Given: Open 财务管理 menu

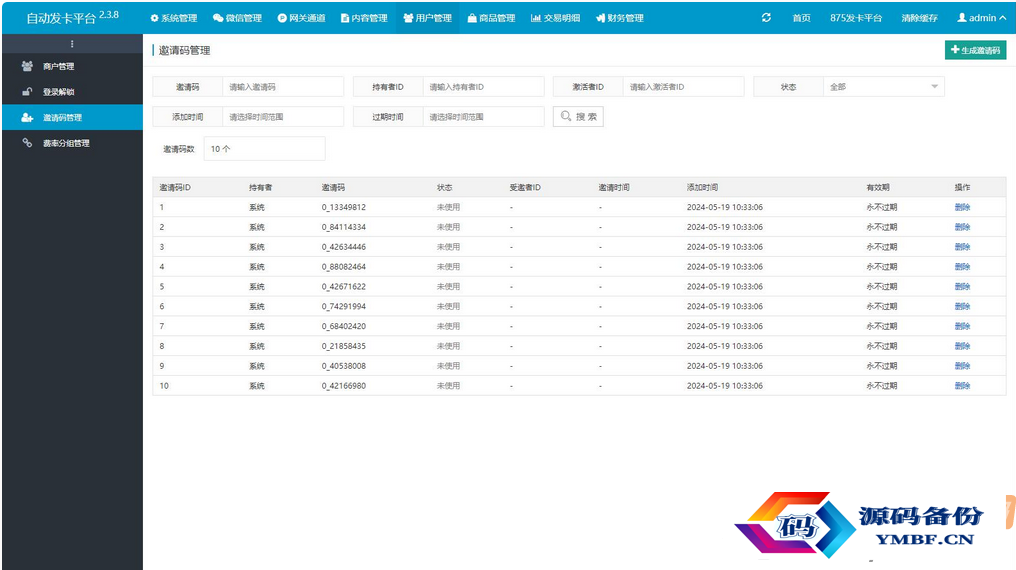Looking at the screenshot, I should click(x=619, y=18).
